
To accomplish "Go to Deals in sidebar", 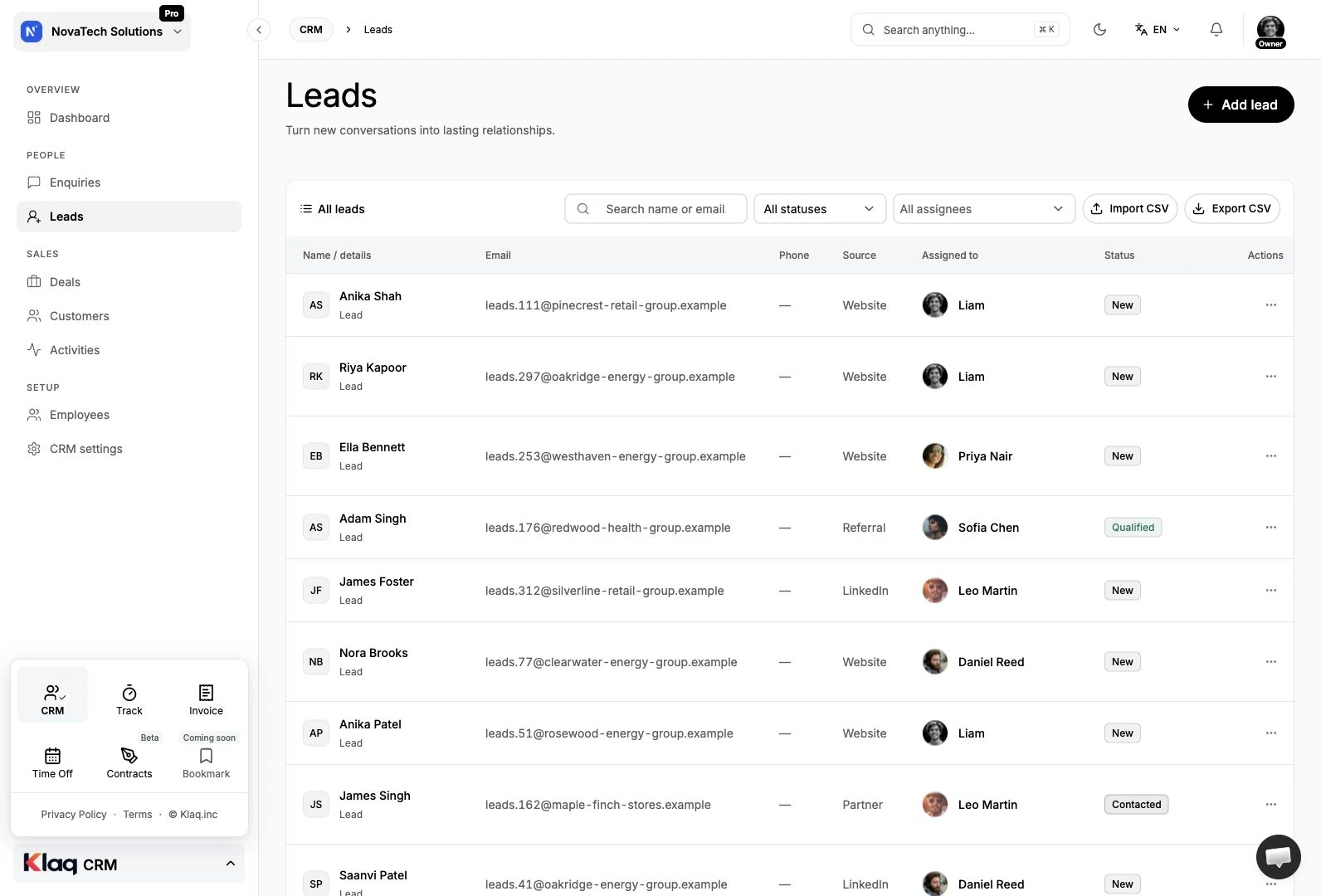I will click(129, 282).
